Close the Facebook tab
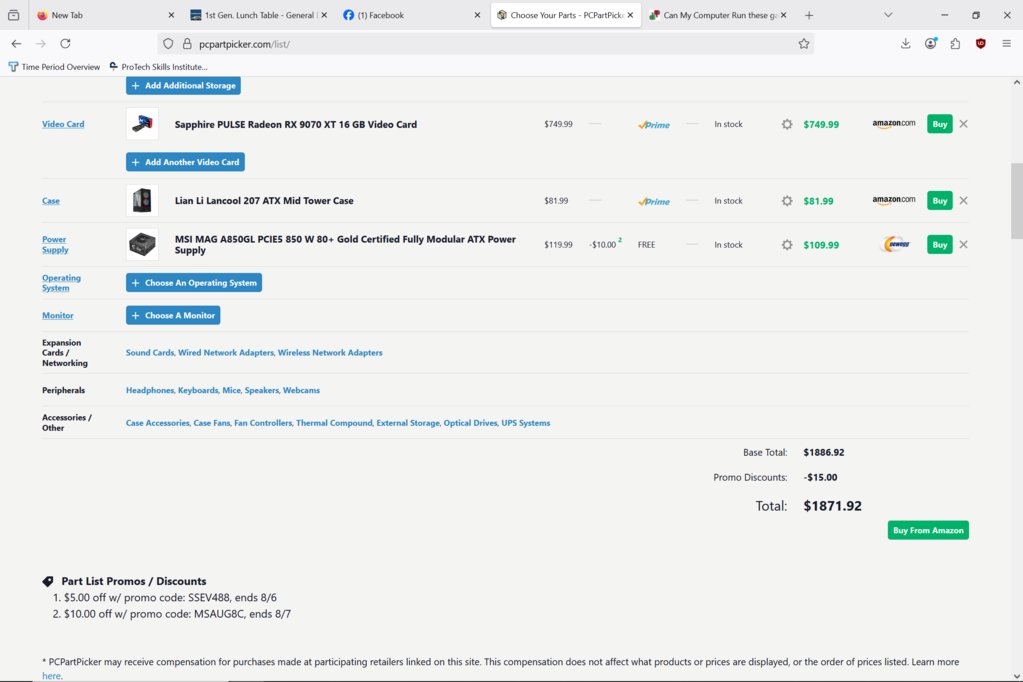 (477, 15)
